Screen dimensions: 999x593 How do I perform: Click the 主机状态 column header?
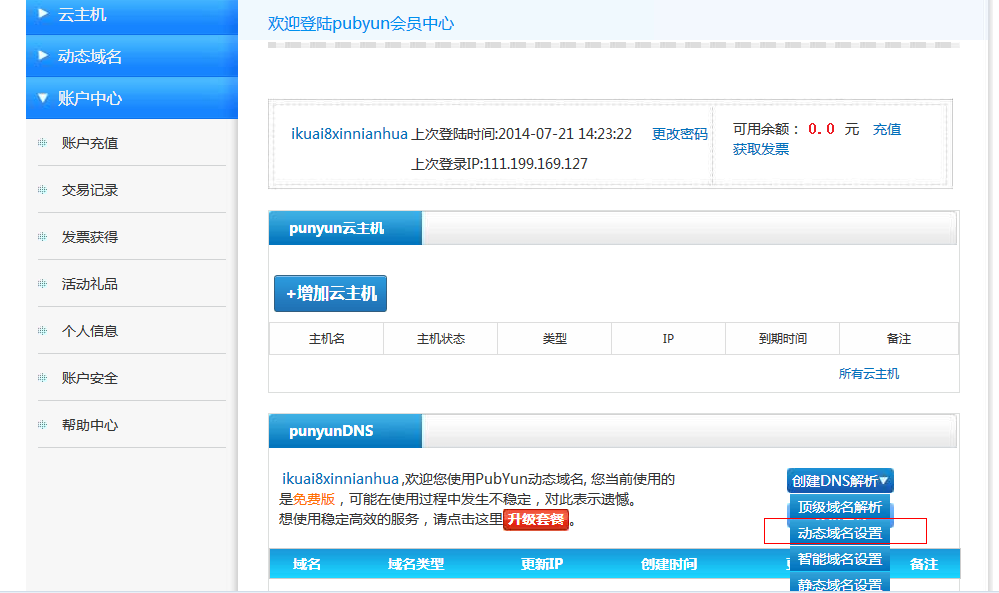click(x=441, y=339)
